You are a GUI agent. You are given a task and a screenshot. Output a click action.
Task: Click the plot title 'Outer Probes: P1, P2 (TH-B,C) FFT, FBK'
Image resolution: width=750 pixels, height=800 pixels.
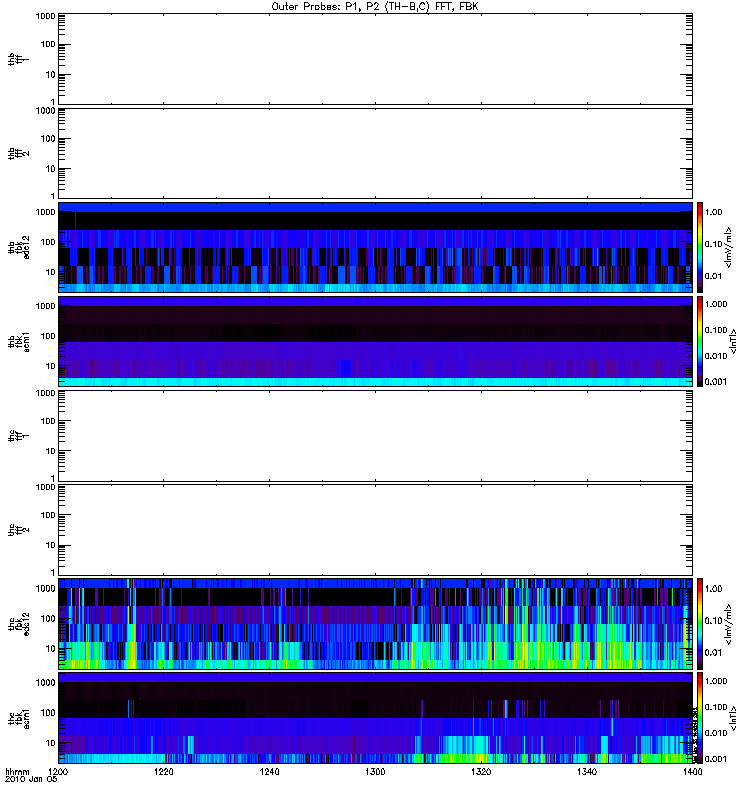pyautogui.click(x=375, y=7)
